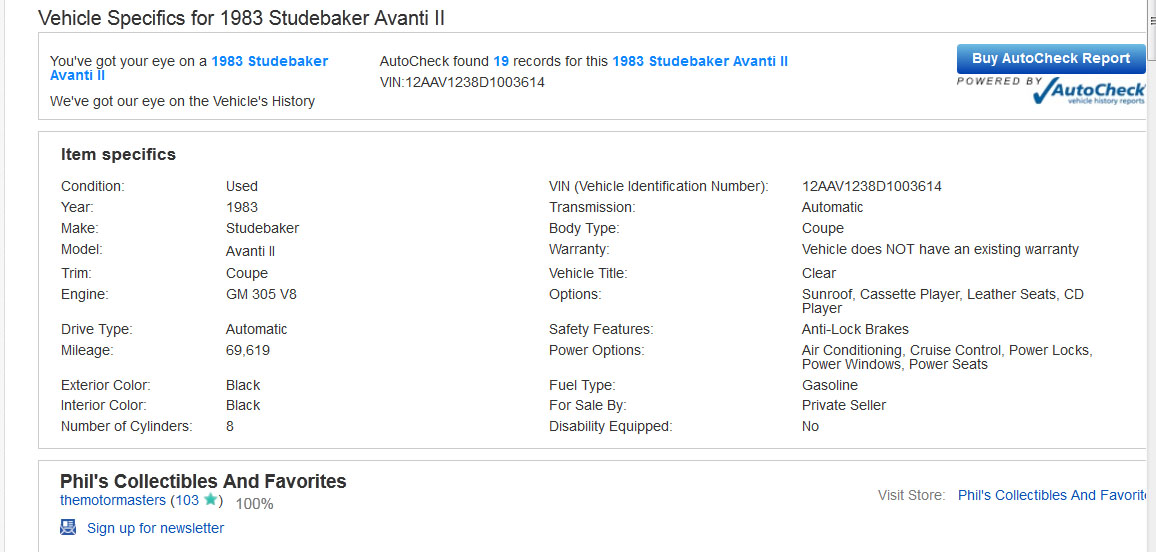Open the Studebaker Avanti II link beside records count
The height and width of the screenshot is (552, 1156).
pyautogui.click(x=700, y=61)
